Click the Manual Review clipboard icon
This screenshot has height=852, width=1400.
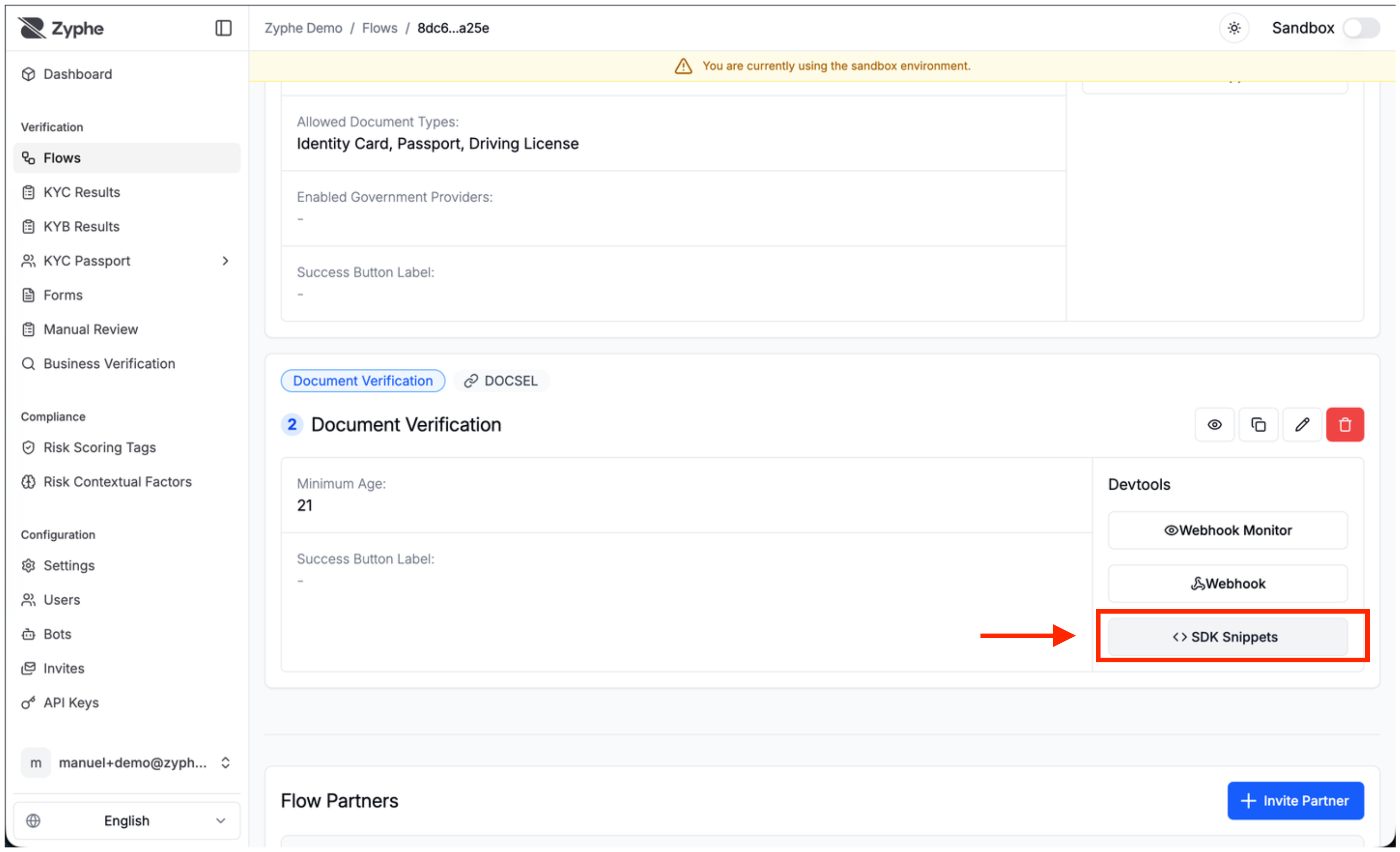(x=28, y=329)
